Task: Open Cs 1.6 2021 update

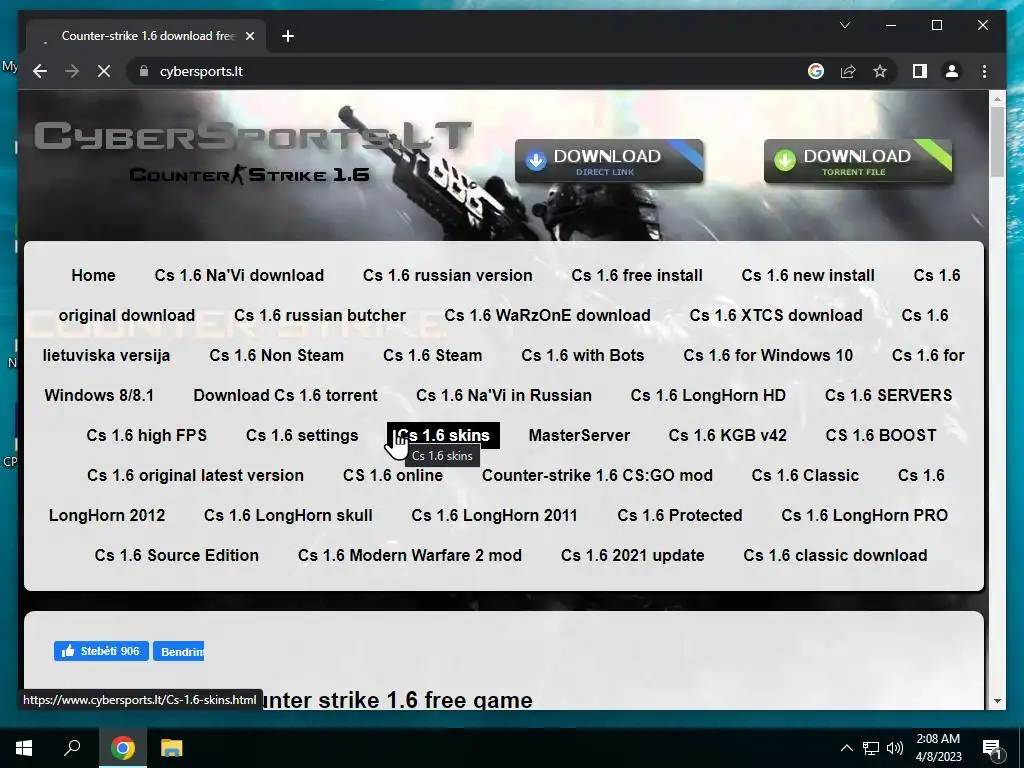Action: tap(632, 554)
